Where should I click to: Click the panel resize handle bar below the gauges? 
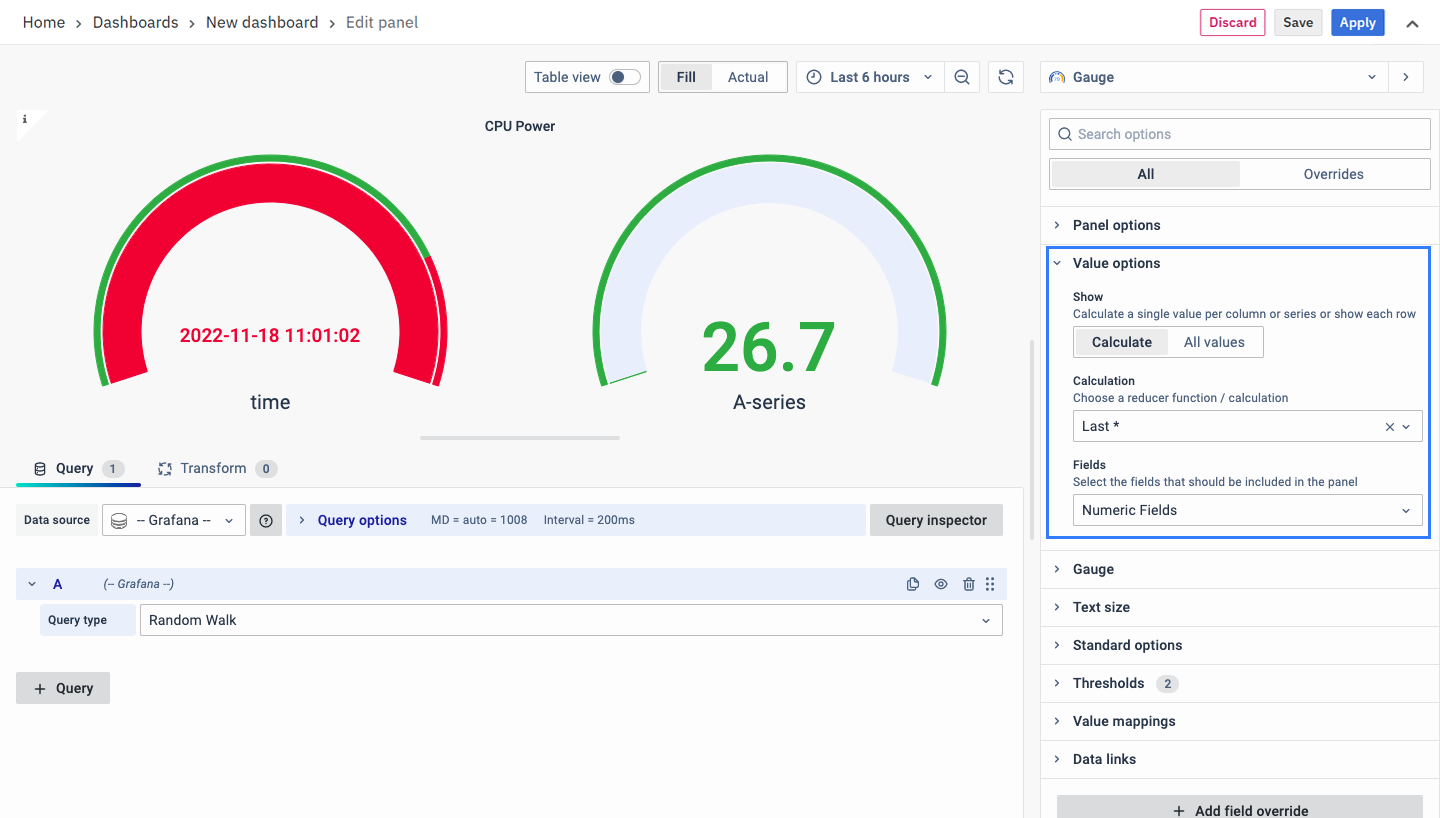[520, 437]
